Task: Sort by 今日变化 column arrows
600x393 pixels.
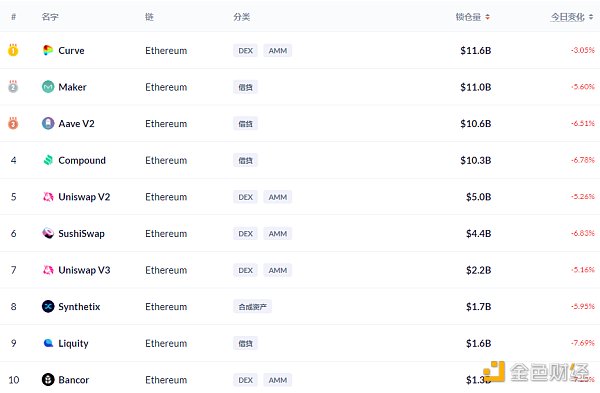Action: pos(591,17)
